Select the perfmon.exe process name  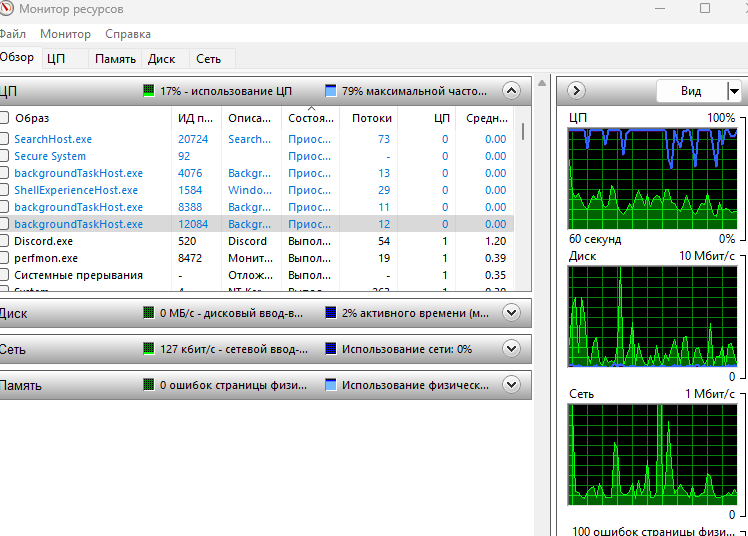click(x=46, y=258)
